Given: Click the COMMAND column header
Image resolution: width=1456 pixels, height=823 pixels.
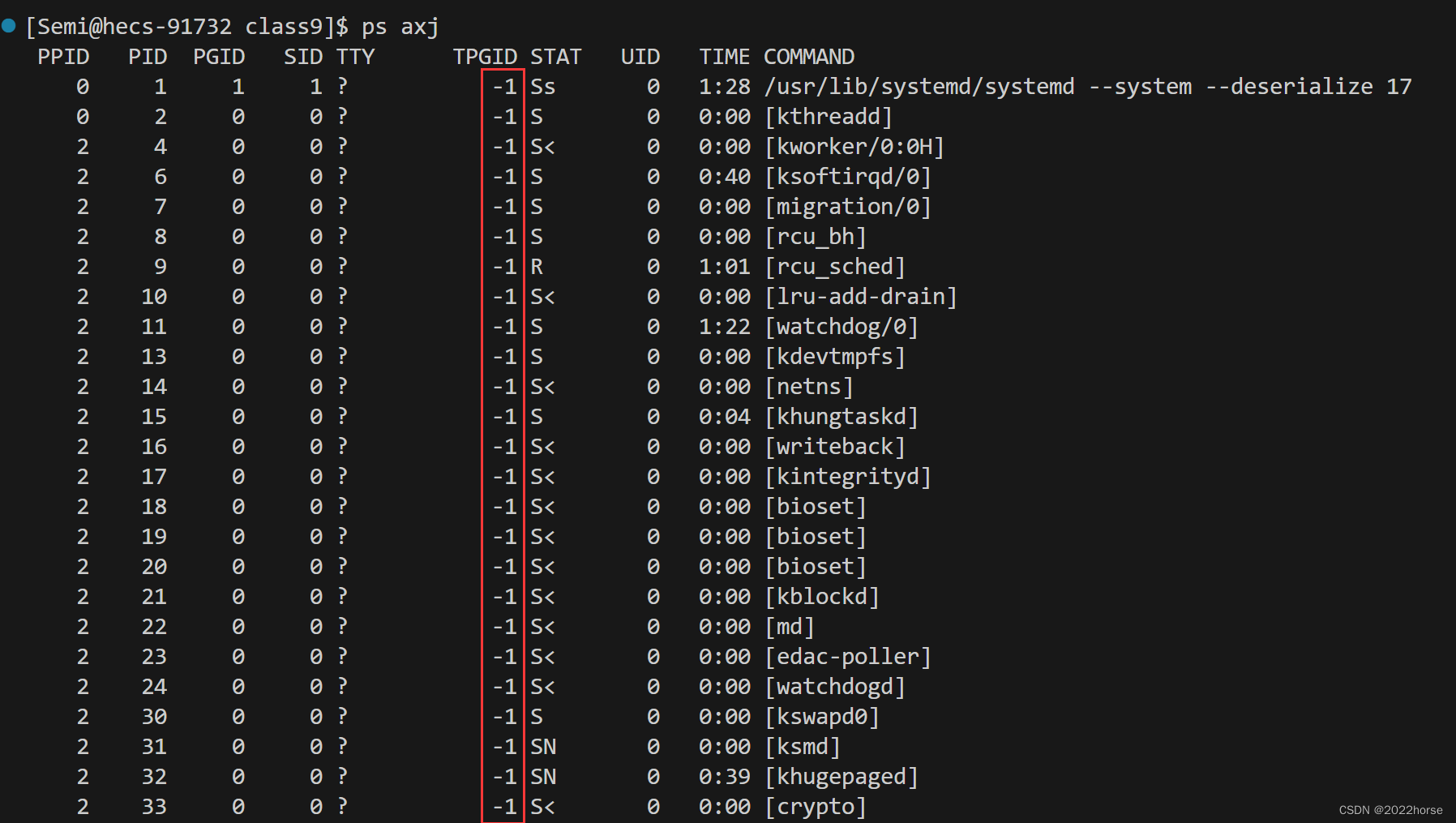Looking at the screenshot, I should pos(809,57).
